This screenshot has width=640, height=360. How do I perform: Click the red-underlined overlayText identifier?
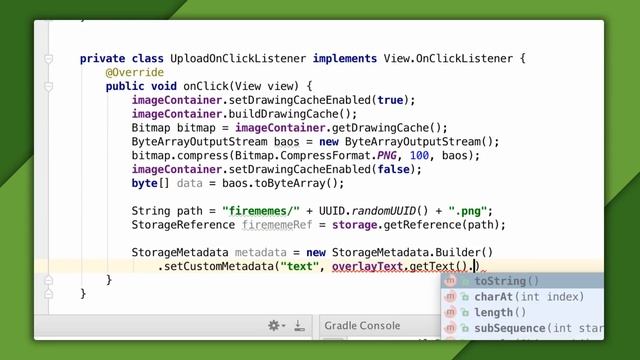click(x=367, y=267)
